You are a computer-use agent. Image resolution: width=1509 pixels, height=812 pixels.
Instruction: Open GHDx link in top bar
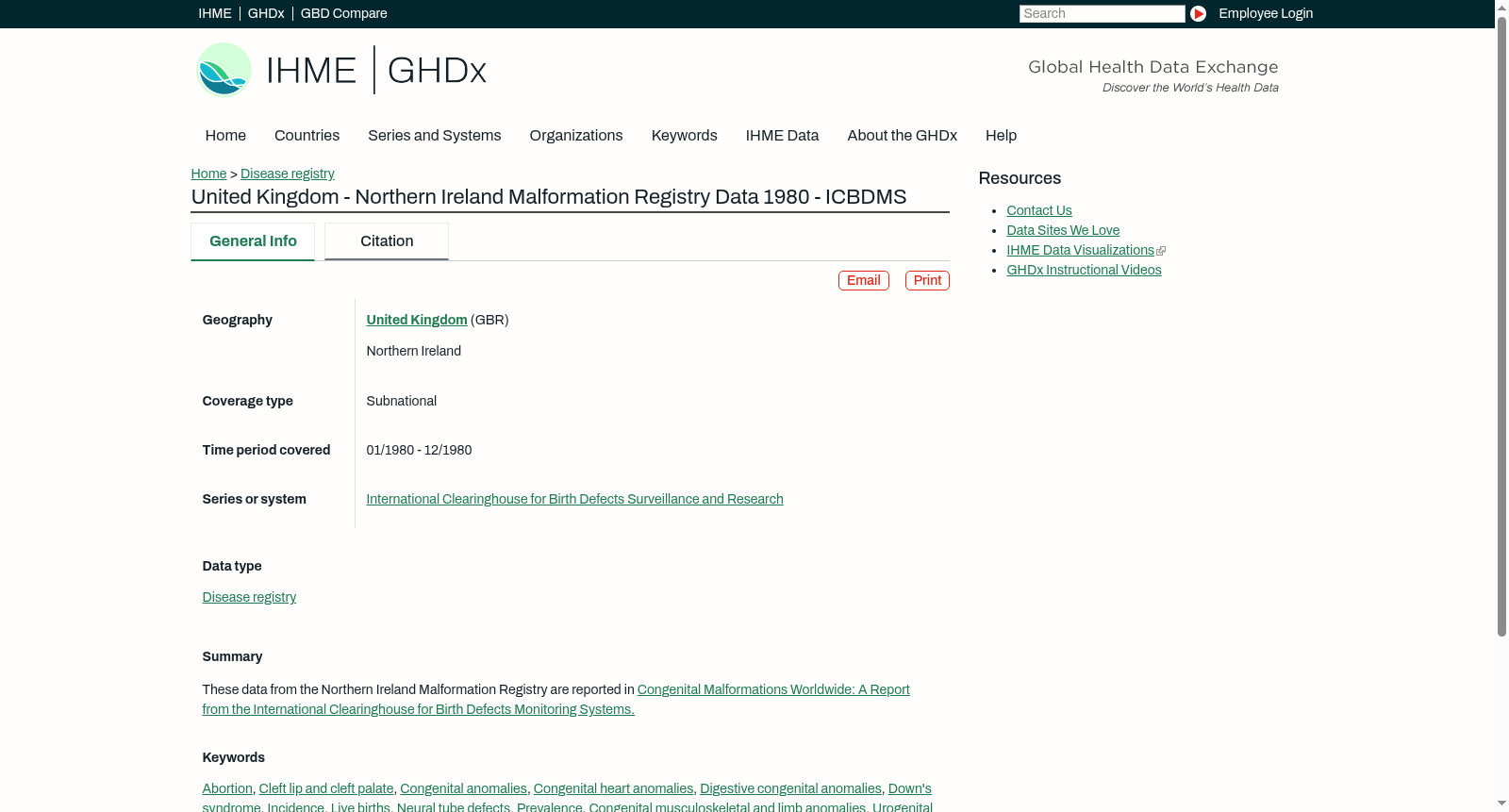tap(266, 13)
